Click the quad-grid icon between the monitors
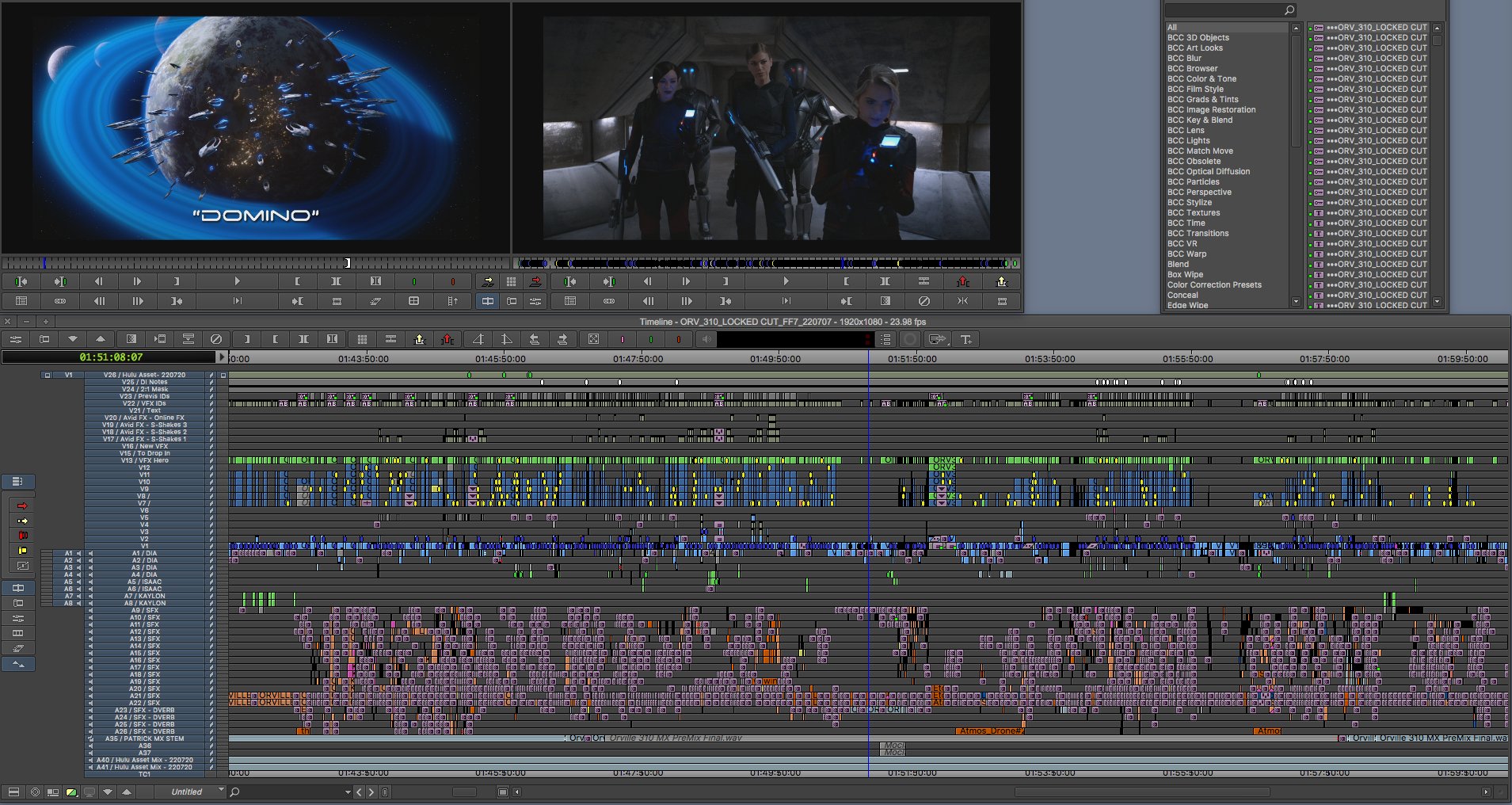 coord(512,281)
